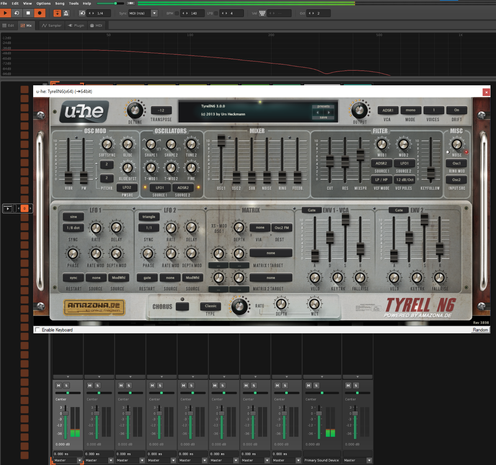Click the Glide knob in Osc Mod
The height and width of the screenshot is (465, 496).
127,144
